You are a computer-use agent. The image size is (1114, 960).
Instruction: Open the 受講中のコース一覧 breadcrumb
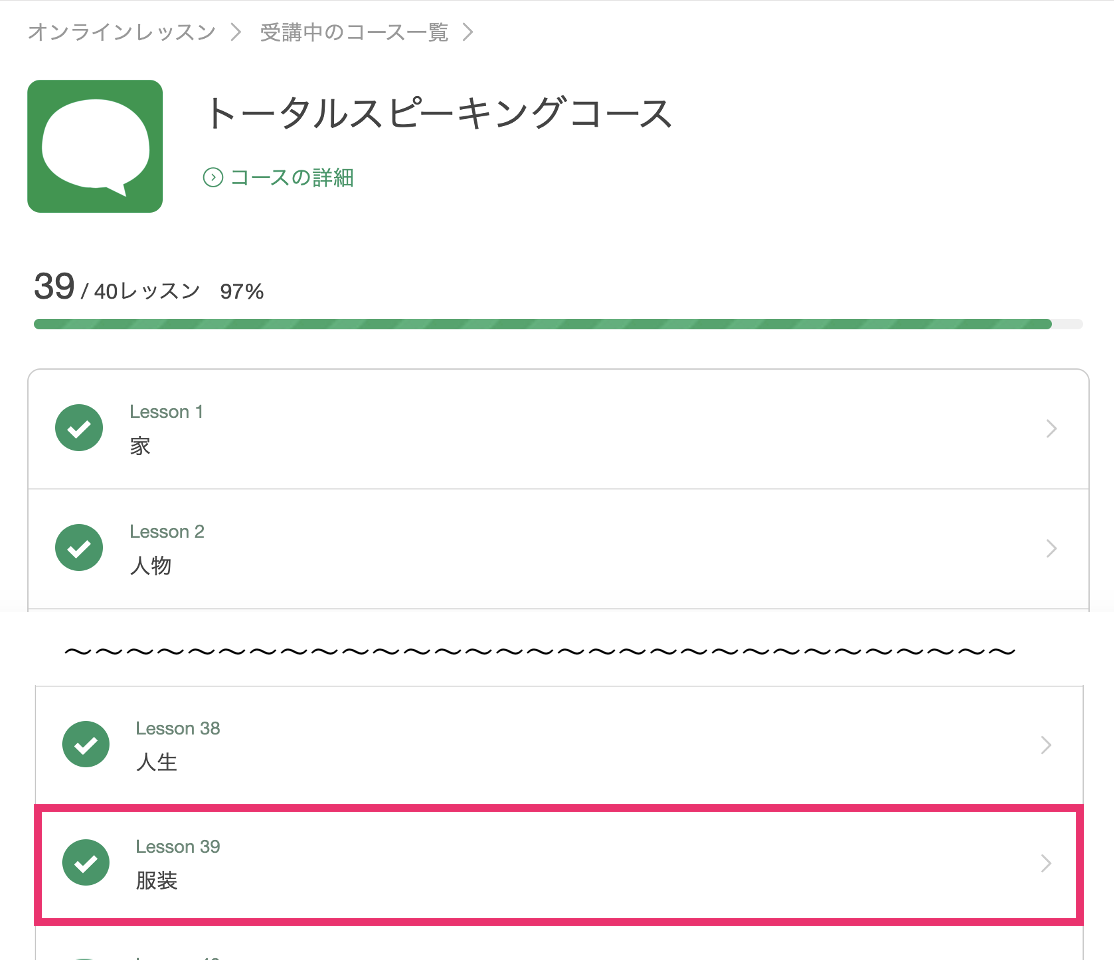354,32
